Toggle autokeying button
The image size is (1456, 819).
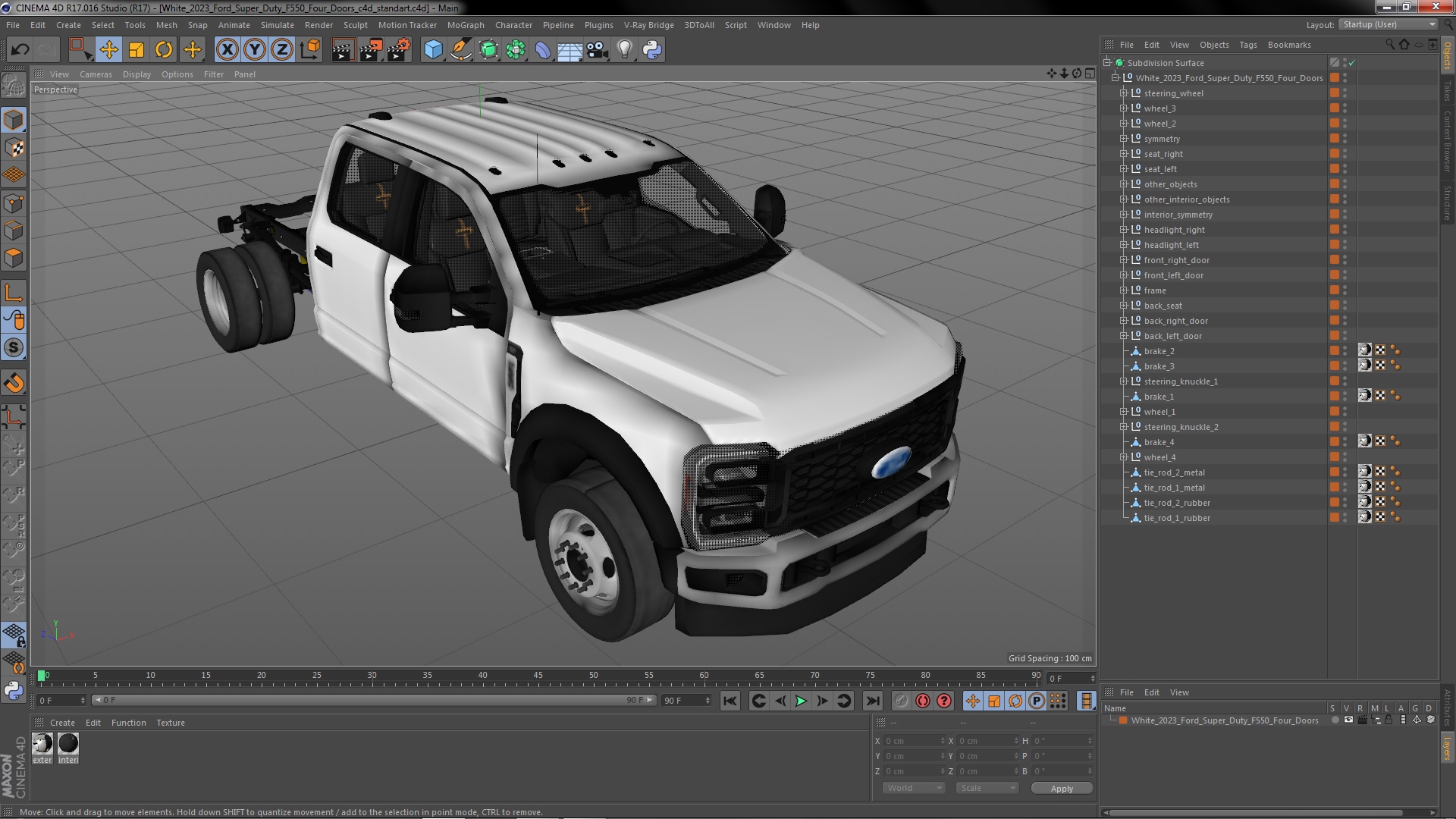tap(923, 701)
